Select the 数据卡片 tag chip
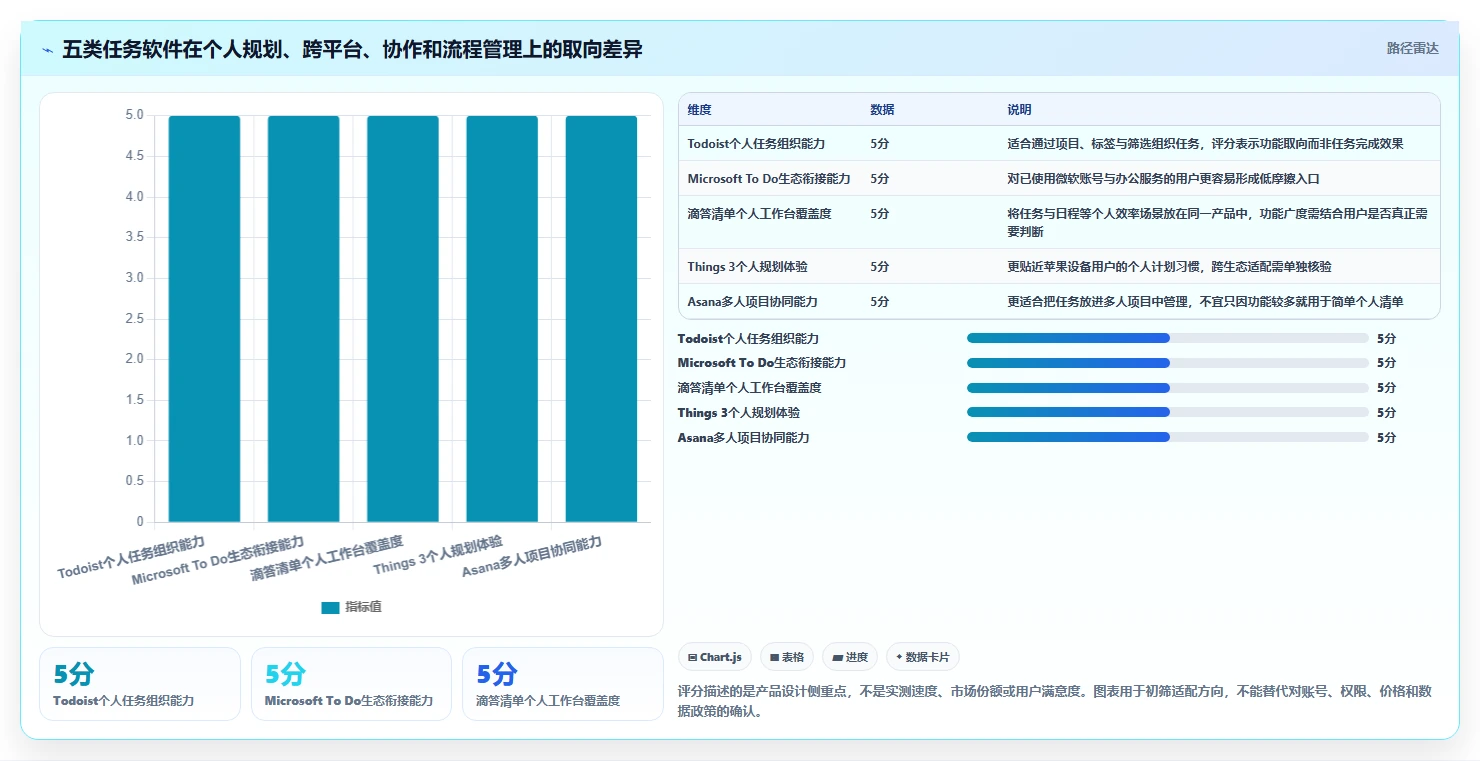 coord(922,657)
